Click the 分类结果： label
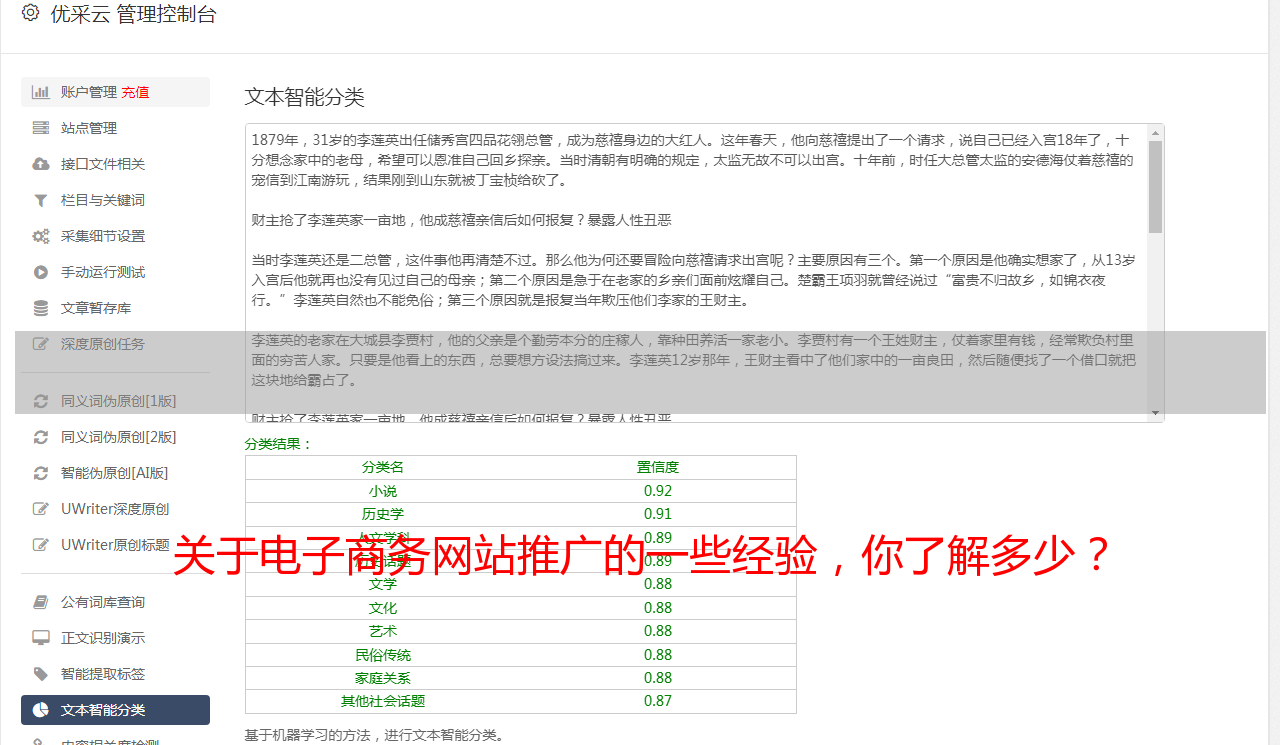 coord(279,444)
